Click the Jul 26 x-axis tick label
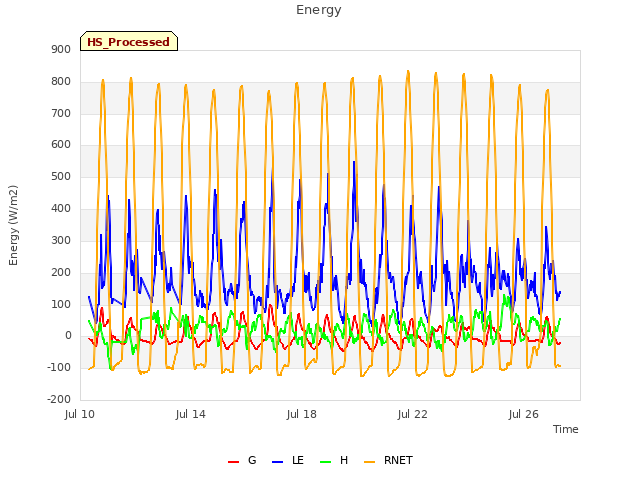Screen dimensions: 640x480 (524, 414)
